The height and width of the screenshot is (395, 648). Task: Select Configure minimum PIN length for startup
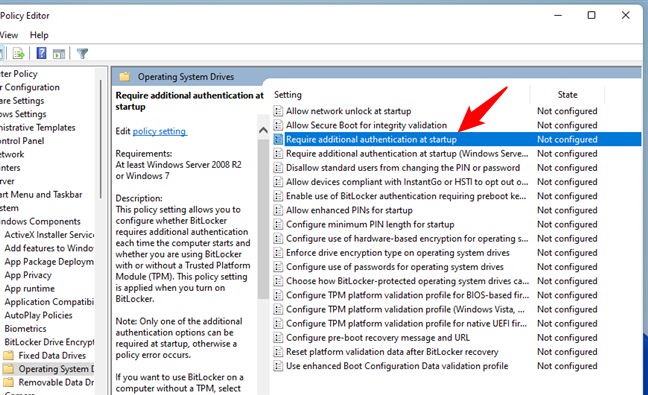click(370, 224)
